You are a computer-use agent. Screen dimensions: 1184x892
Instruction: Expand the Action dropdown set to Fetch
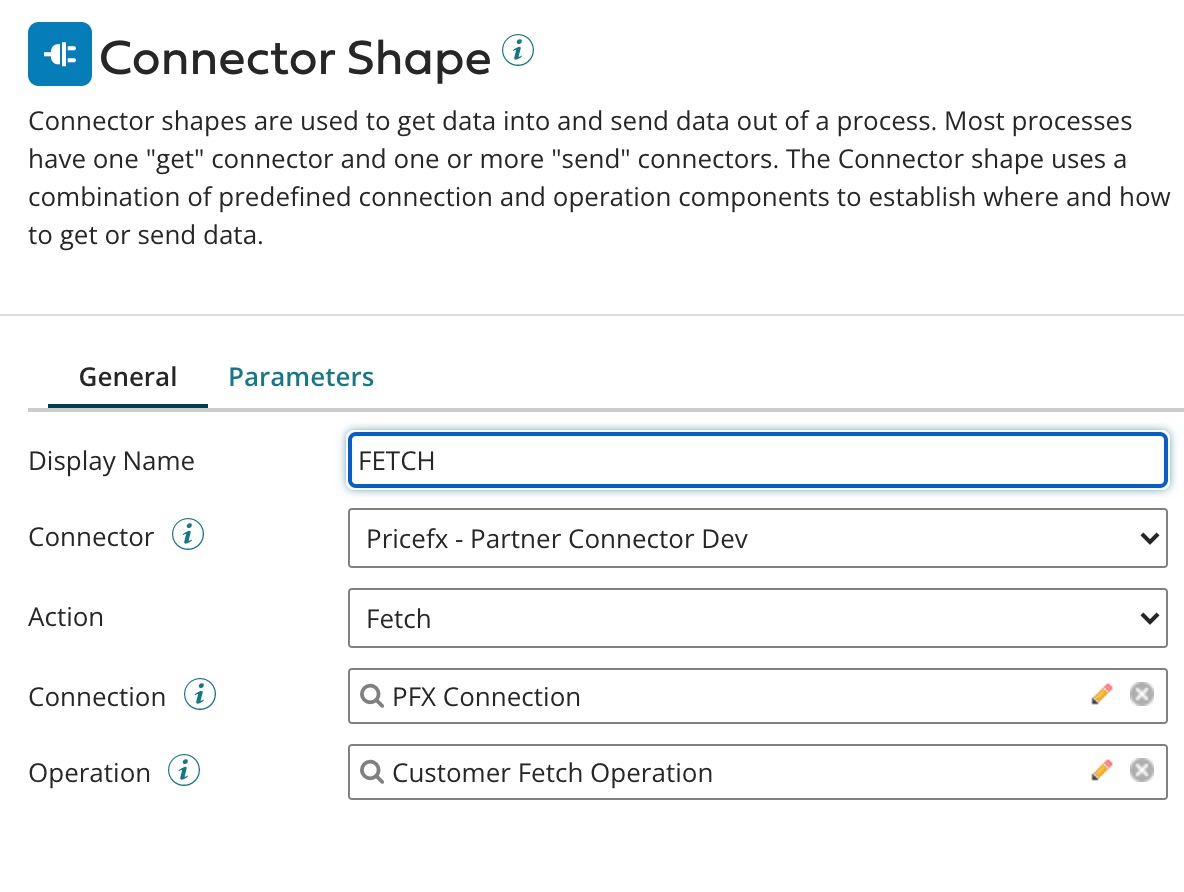(757, 618)
